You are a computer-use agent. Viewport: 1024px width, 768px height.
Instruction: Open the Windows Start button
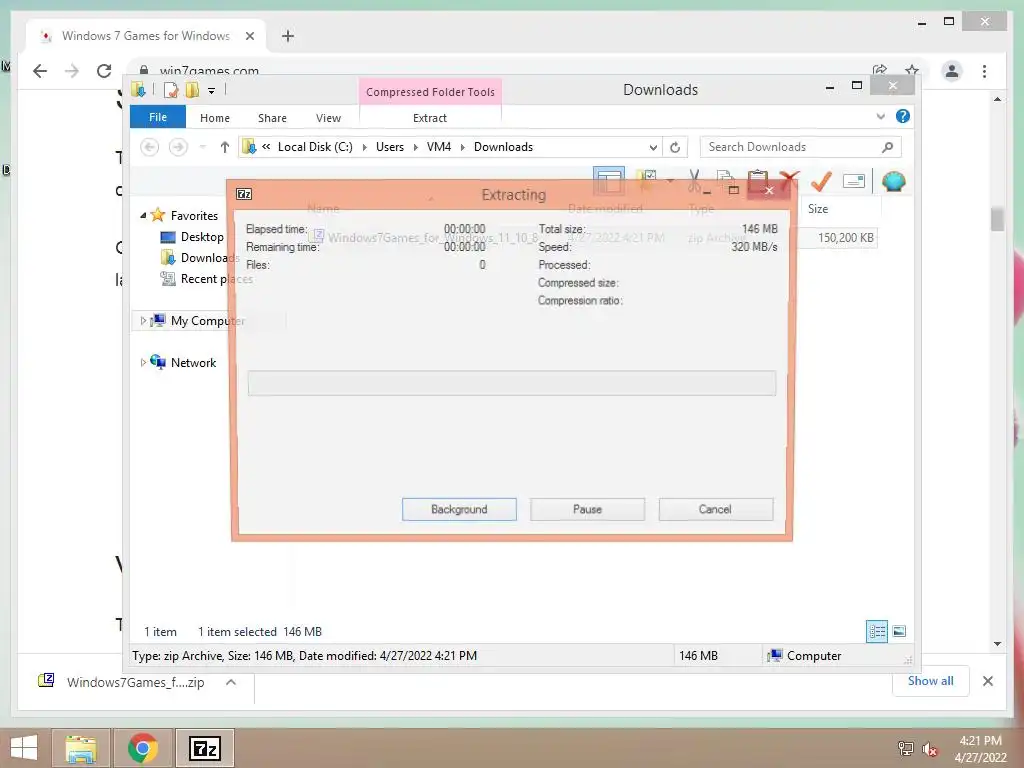pyautogui.click(x=24, y=748)
